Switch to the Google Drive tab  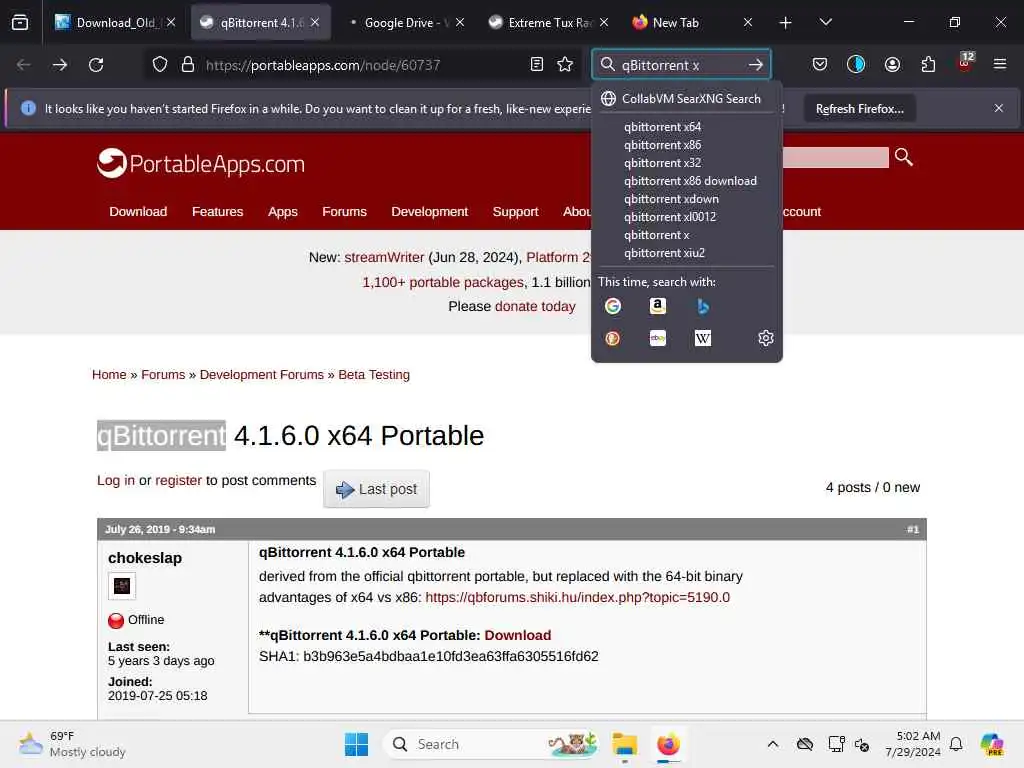(x=405, y=23)
